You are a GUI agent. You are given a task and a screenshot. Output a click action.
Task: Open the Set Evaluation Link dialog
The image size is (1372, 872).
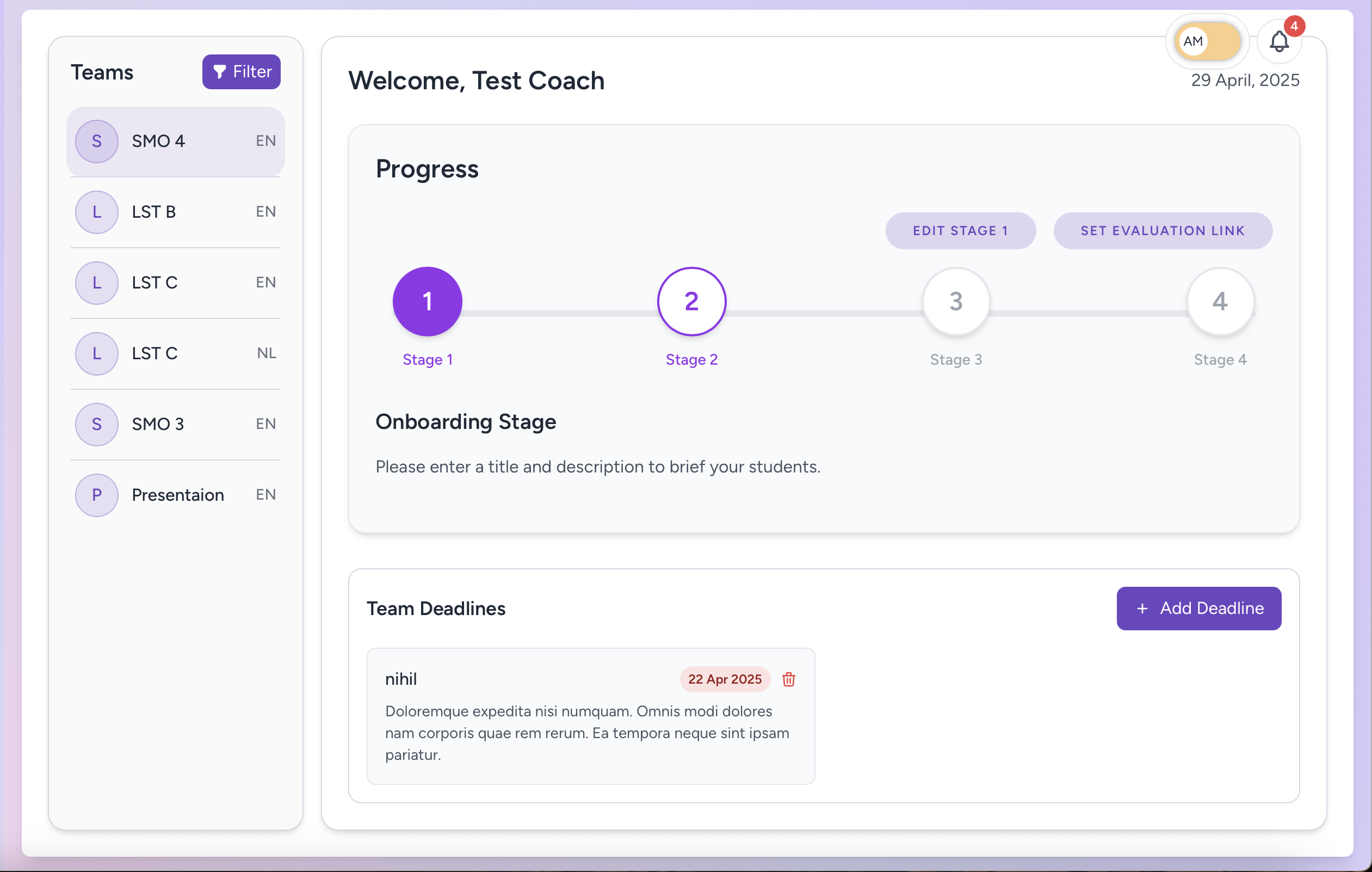[x=1163, y=230]
